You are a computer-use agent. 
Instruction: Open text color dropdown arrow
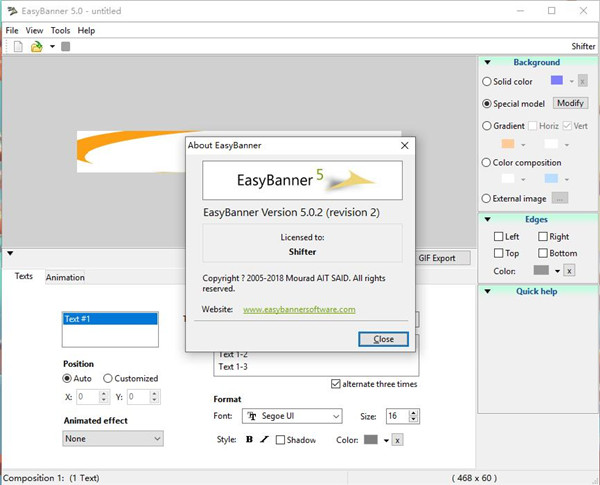(x=386, y=441)
